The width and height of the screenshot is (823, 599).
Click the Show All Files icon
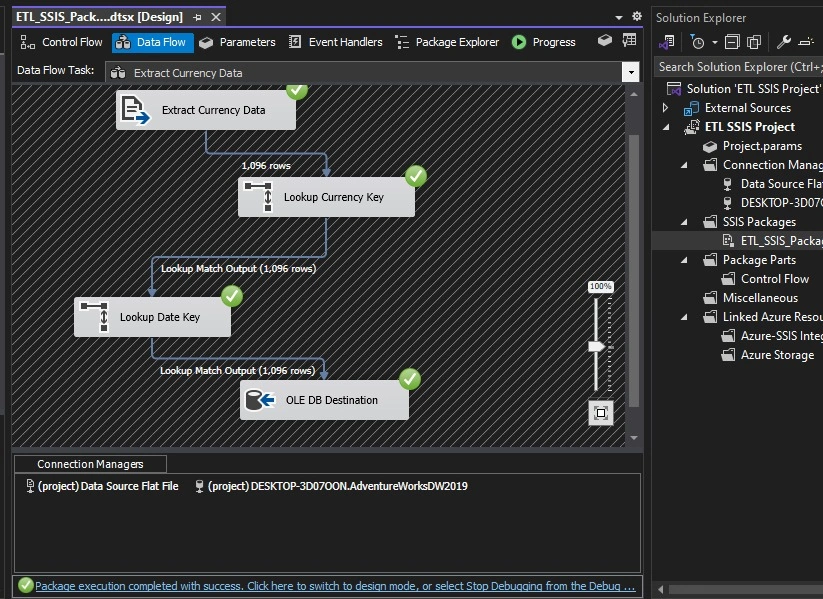coord(754,41)
